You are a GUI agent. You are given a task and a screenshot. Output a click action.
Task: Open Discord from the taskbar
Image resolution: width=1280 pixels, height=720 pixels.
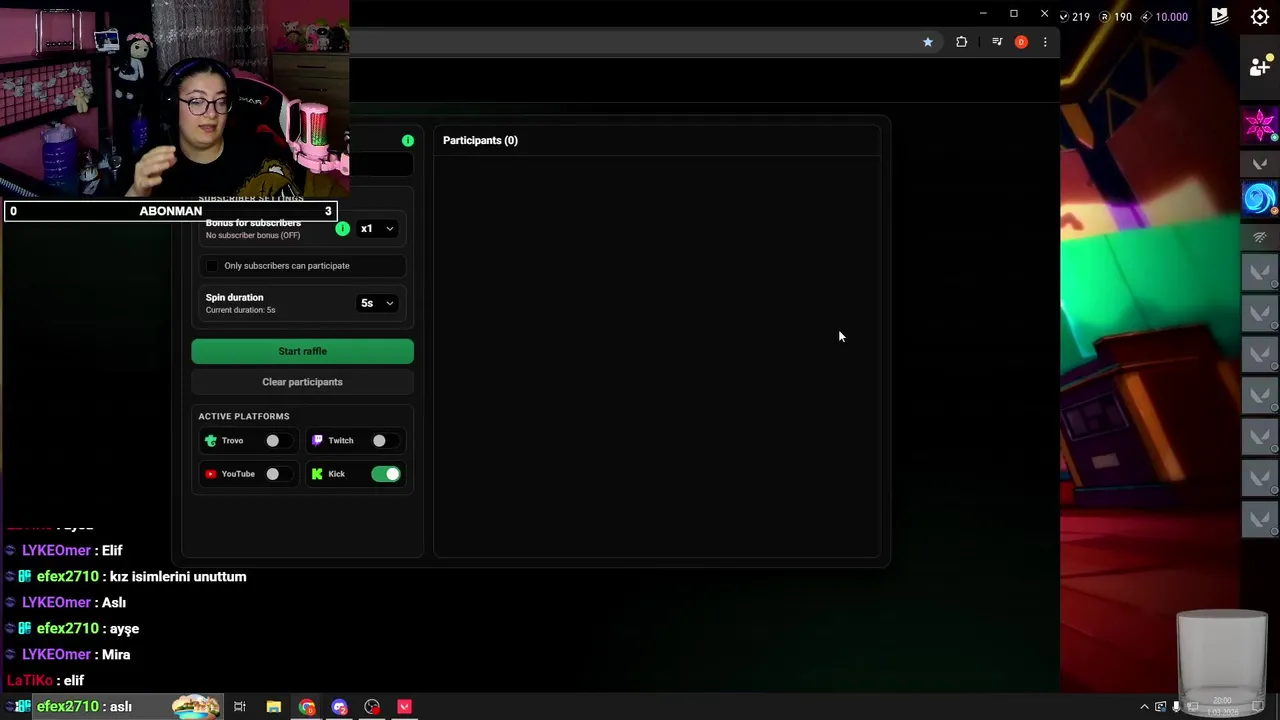[x=339, y=707]
